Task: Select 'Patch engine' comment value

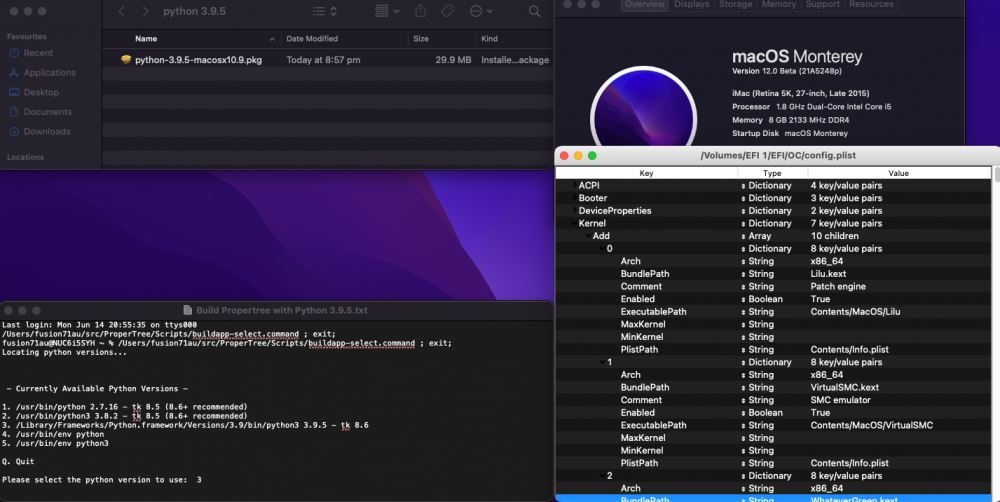Action: (838, 286)
